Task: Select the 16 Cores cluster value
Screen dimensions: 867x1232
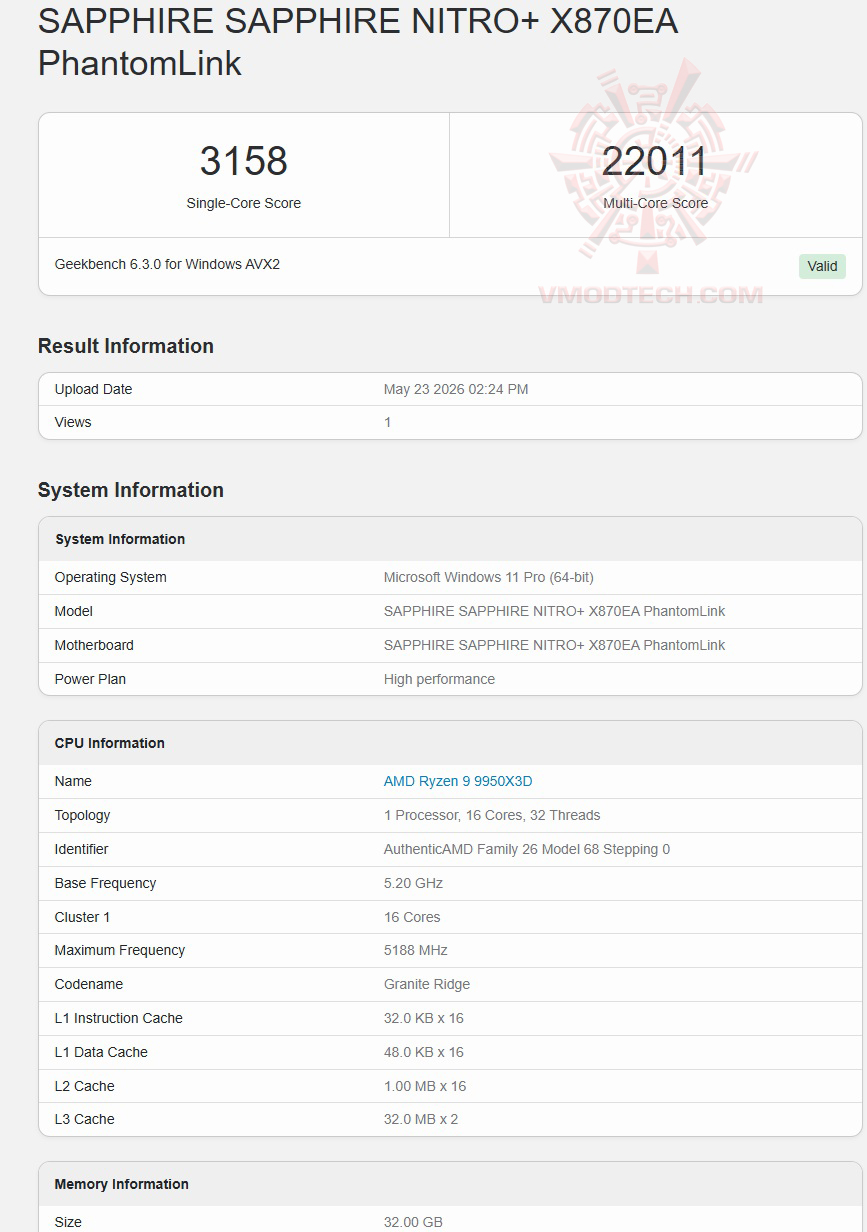Action: [x=412, y=917]
